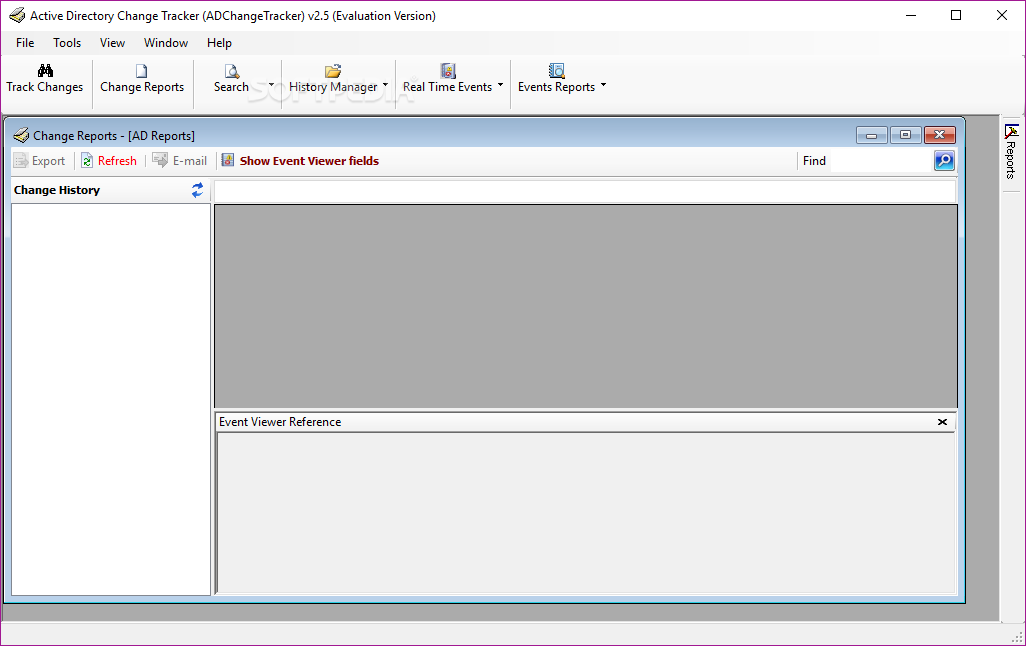The image size is (1026, 646).
Task: Open the Window menu
Action: coord(166,43)
